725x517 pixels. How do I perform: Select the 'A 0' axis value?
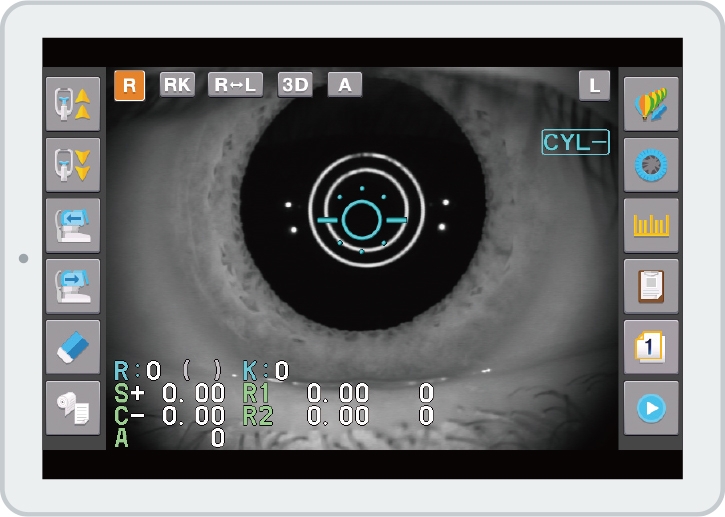170,437
